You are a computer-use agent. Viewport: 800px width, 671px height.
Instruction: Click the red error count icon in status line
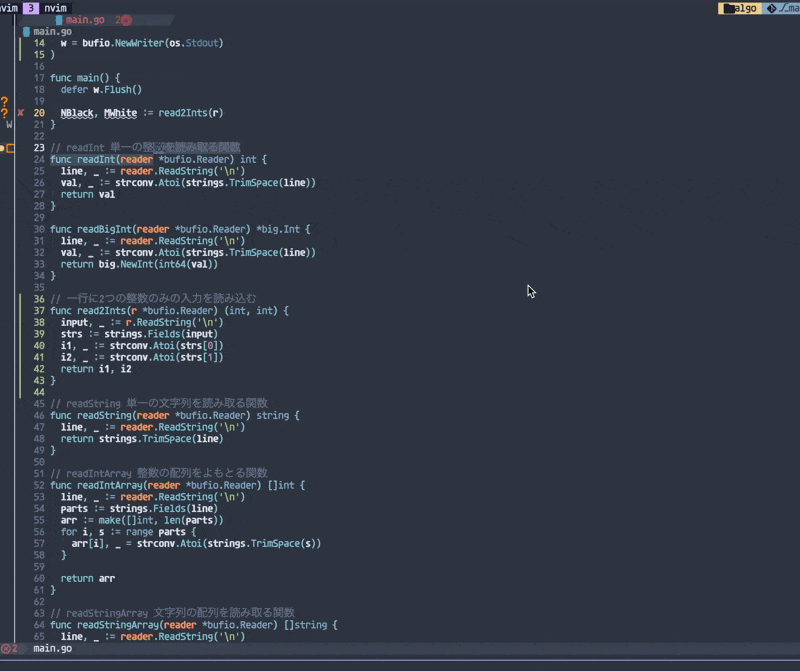click(x=6, y=649)
